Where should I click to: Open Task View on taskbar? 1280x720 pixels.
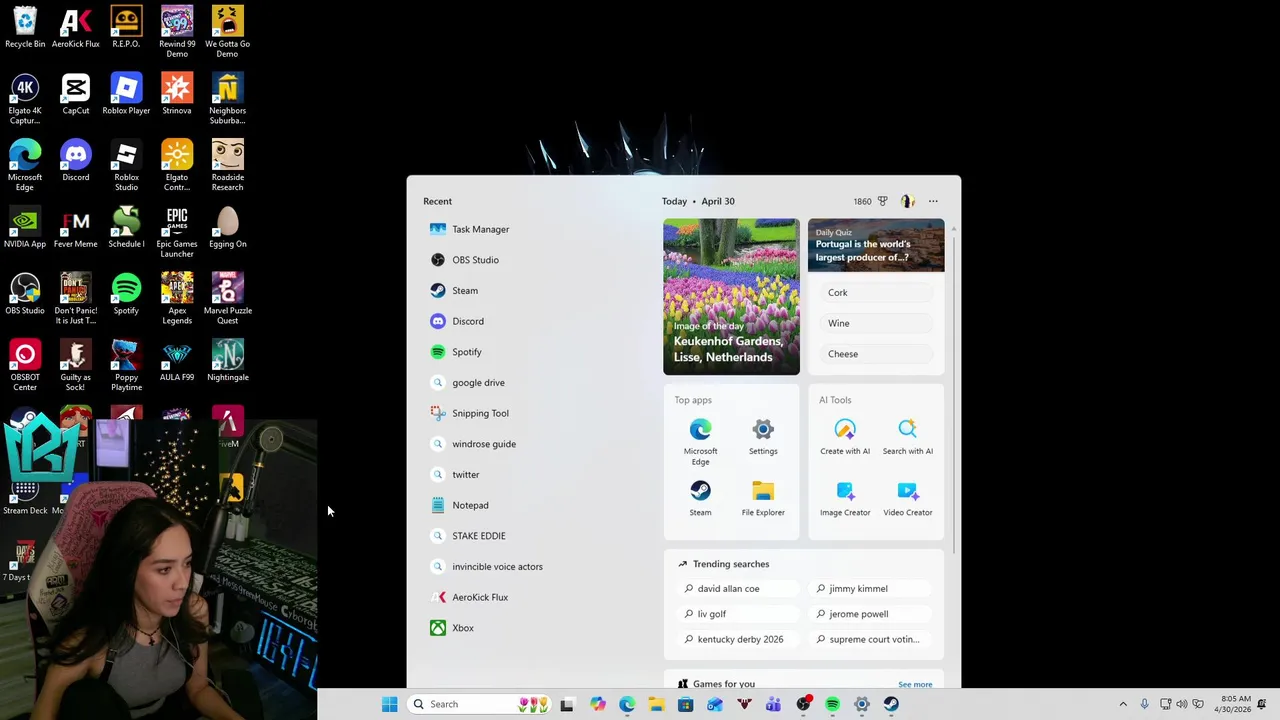[567, 704]
